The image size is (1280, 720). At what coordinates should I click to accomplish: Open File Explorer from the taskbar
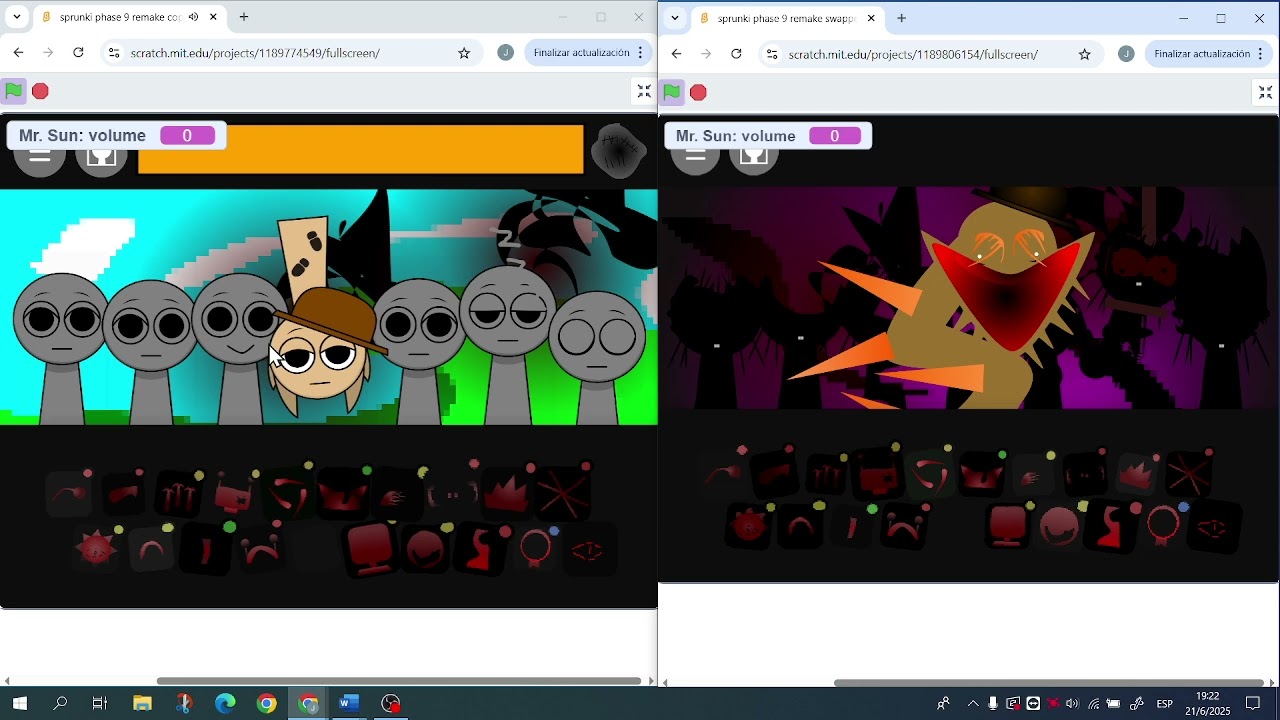142,704
